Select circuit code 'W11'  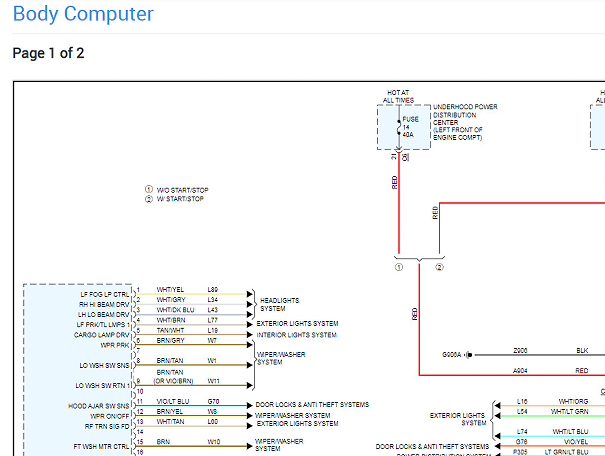click(x=213, y=381)
